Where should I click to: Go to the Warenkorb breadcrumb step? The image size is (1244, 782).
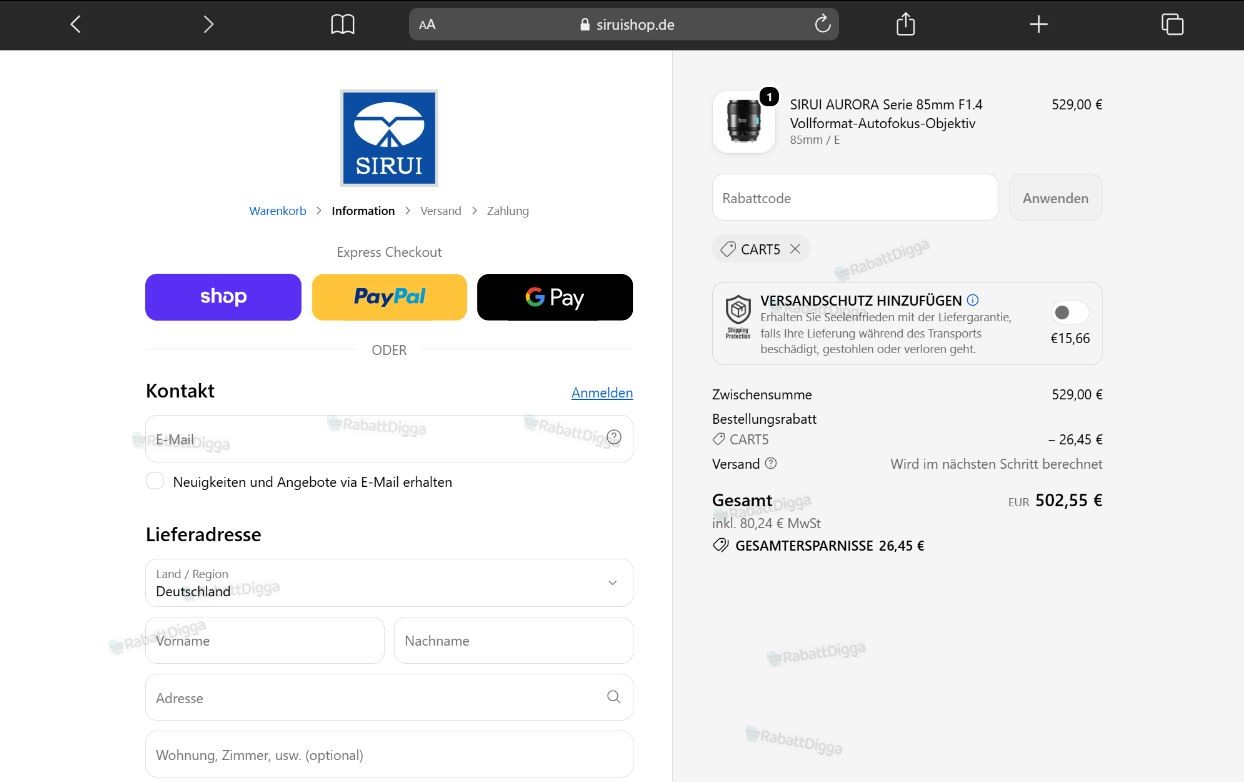278,211
